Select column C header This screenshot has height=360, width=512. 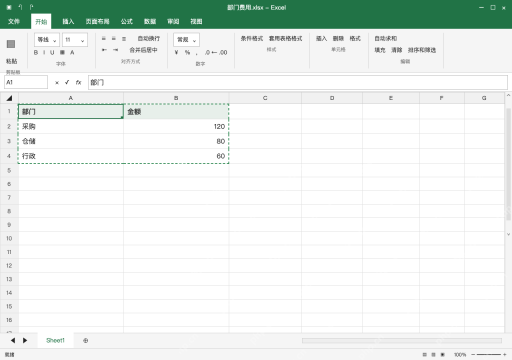(265, 98)
